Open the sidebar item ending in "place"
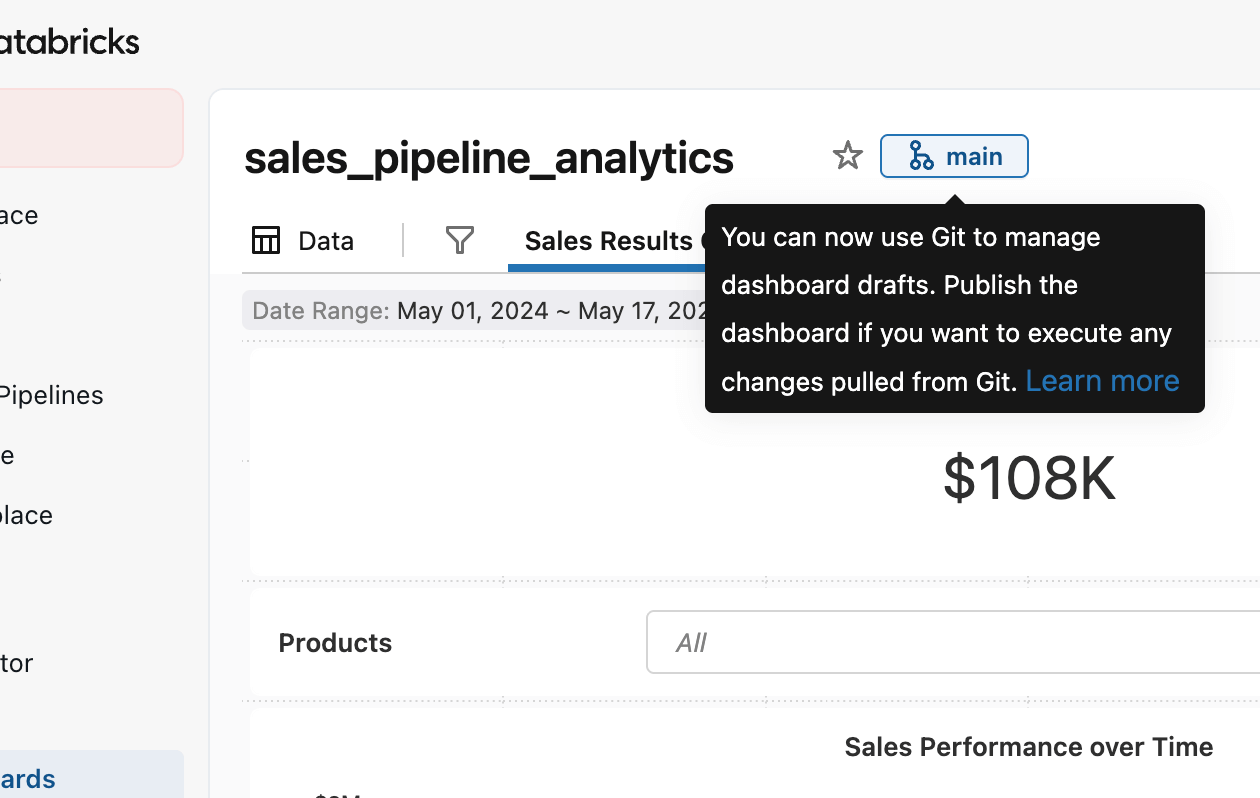The height and width of the screenshot is (798, 1260). pyautogui.click(x=26, y=515)
